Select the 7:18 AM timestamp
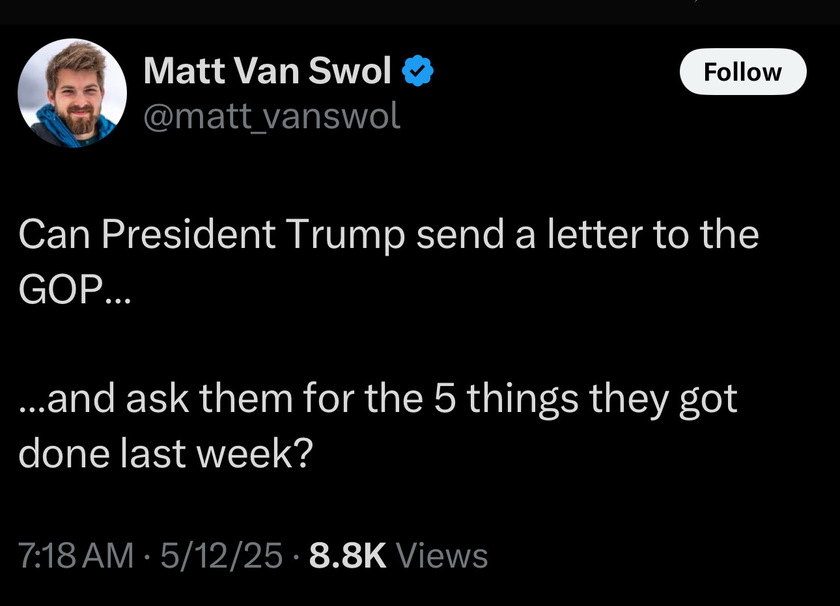840x606 pixels. point(76,555)
